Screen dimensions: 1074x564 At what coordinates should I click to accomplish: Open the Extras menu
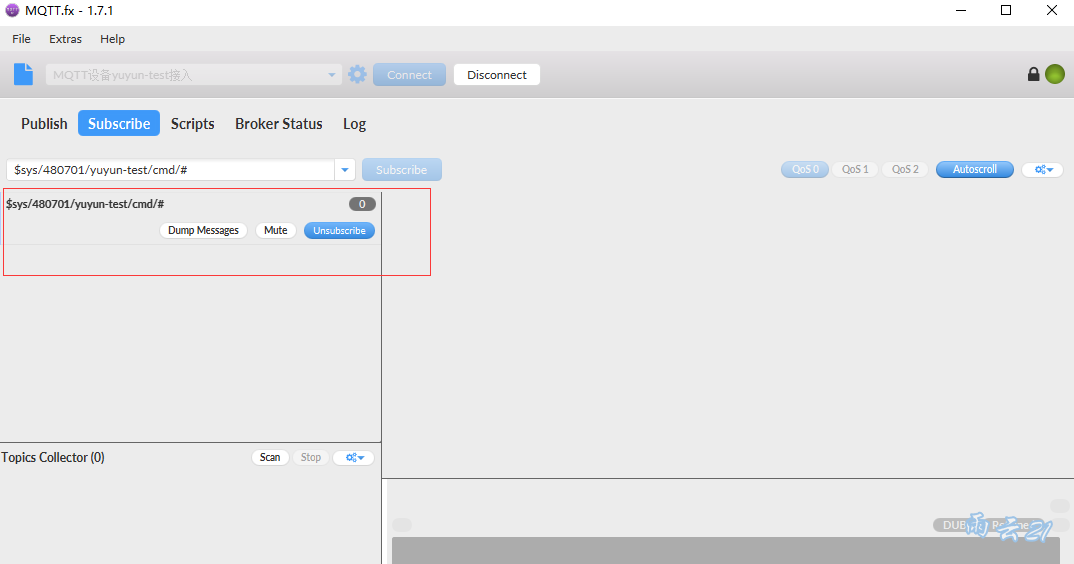point(65,39)
